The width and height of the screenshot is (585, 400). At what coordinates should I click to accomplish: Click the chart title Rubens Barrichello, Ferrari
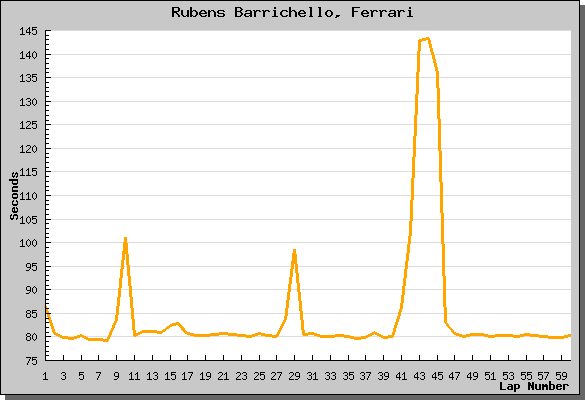[292, 12]
